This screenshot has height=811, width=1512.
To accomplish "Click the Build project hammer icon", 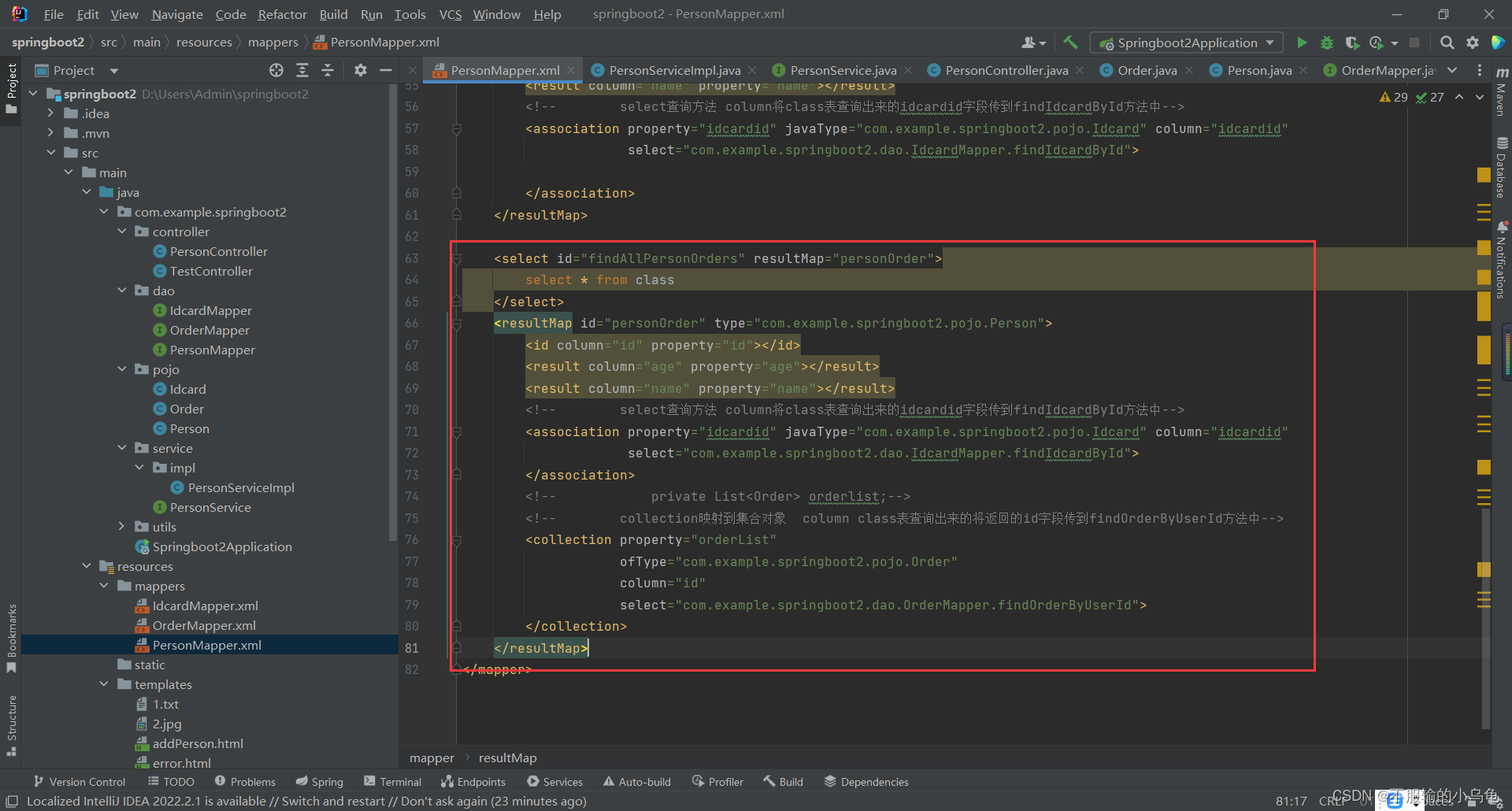I will click(x=1069, y=43).
